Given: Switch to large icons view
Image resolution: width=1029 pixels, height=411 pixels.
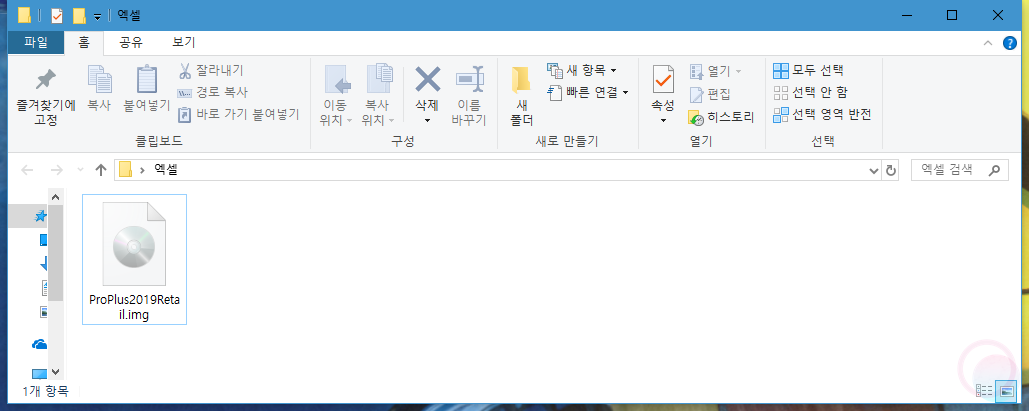Looking at the screenshot, I should tap(1005, 391).
